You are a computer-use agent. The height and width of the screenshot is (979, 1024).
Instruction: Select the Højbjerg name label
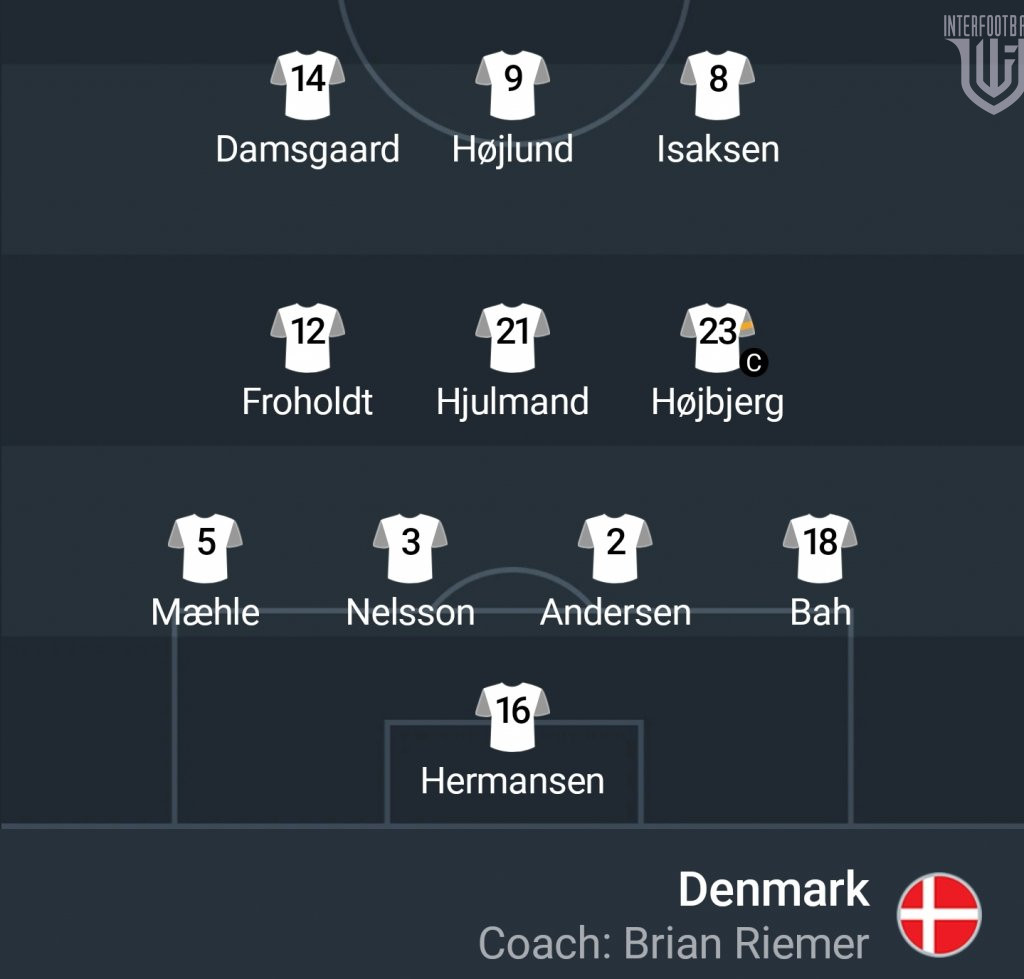tap(717, 402)
